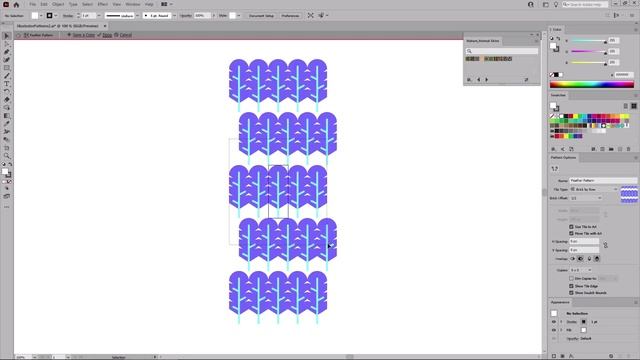Viewport: 640px width, 360px height.
Task: Click the H Spacing input field
Action: pyautogui.click(x=584, y=241)
